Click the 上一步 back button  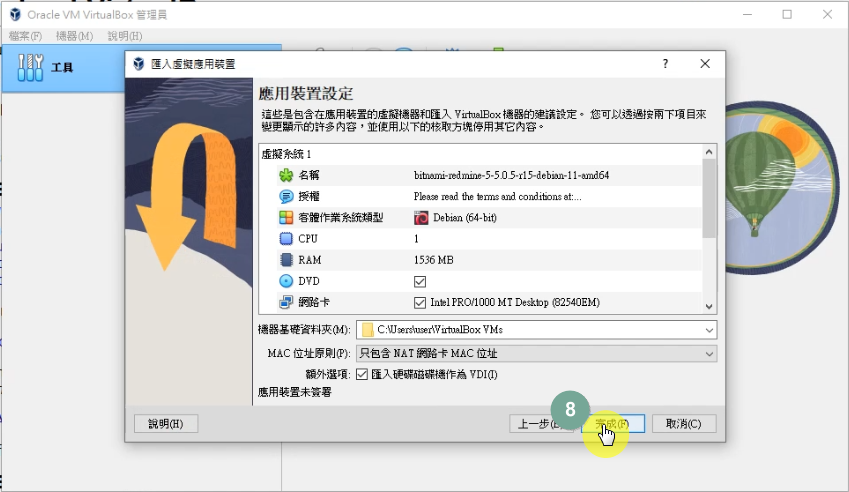541,424
